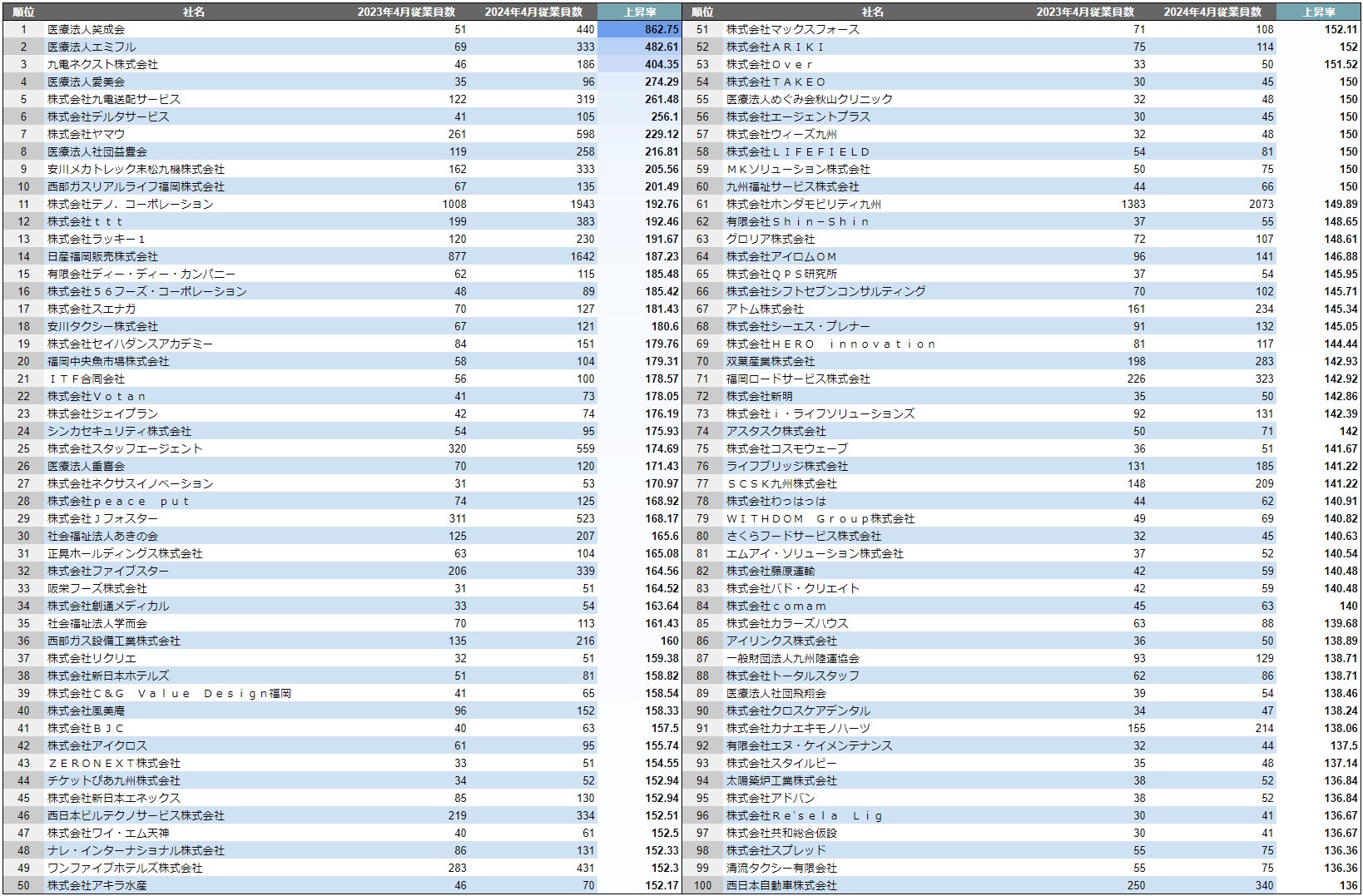
Task: Click on アイリンクス株式会社
Action: pos(781,641)
